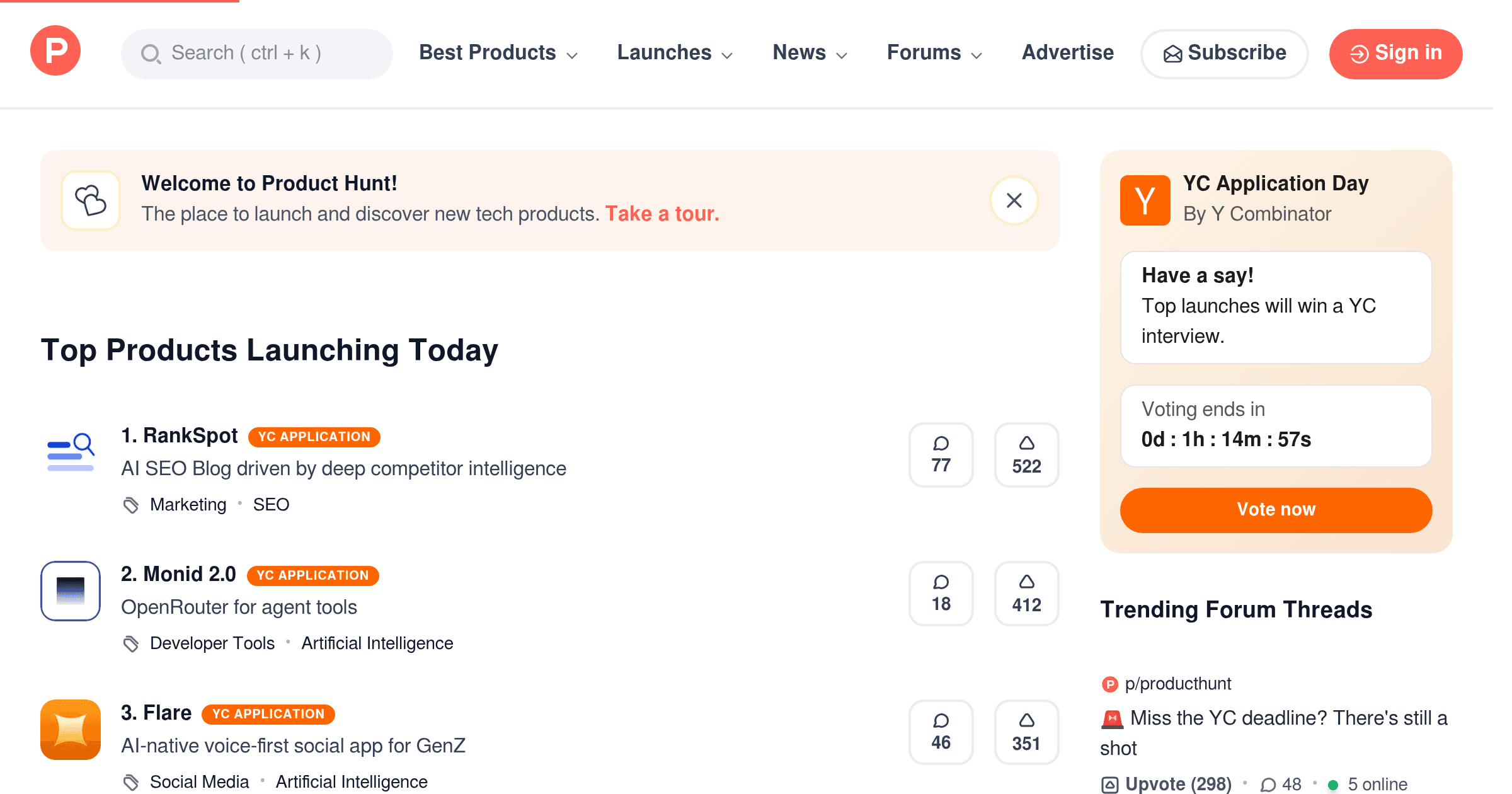
Task: Open the YC Application Day heading
Action: point(1276,183)
